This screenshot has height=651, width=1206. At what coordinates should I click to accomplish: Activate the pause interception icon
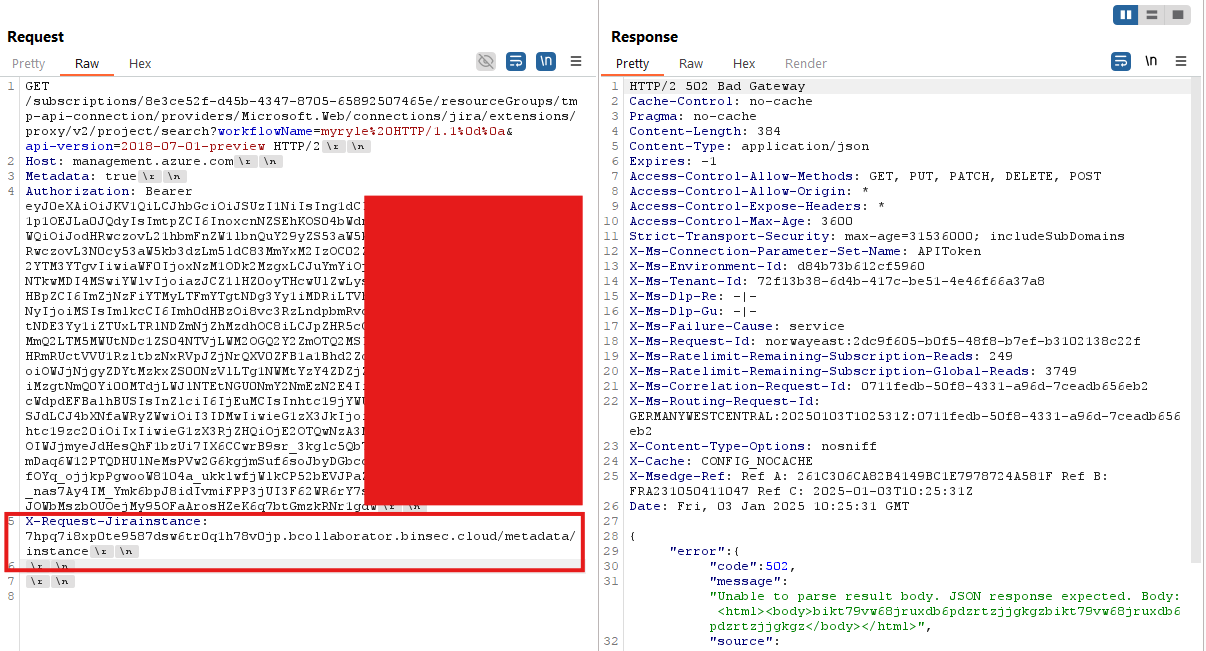(x=1124, y=14)
